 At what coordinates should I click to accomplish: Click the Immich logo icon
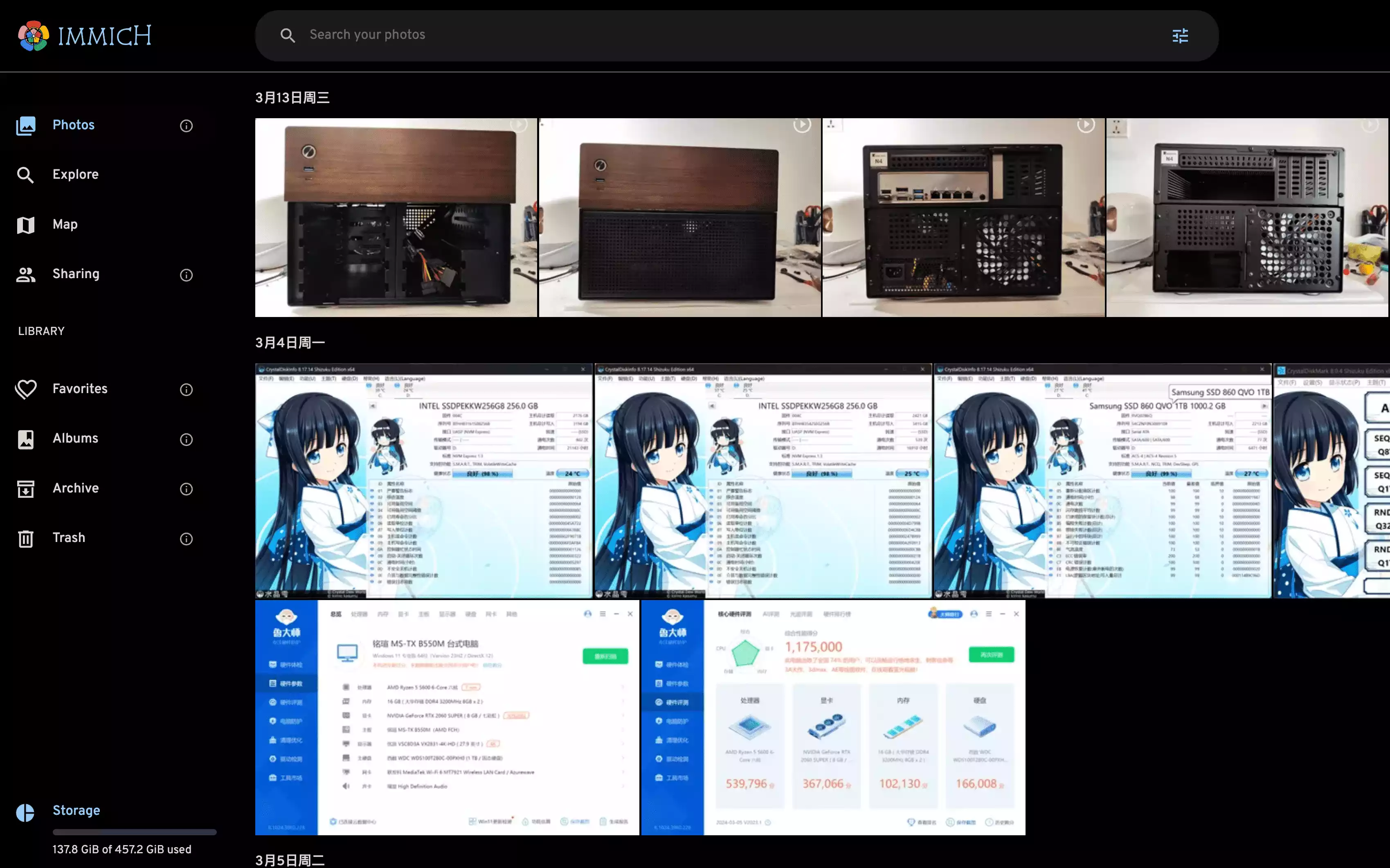pyautogui.click(x=33, y=36)
